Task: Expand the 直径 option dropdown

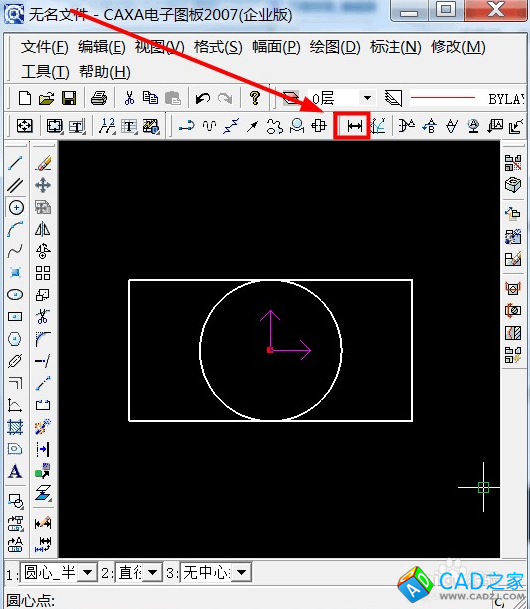Action: (153, 572)
